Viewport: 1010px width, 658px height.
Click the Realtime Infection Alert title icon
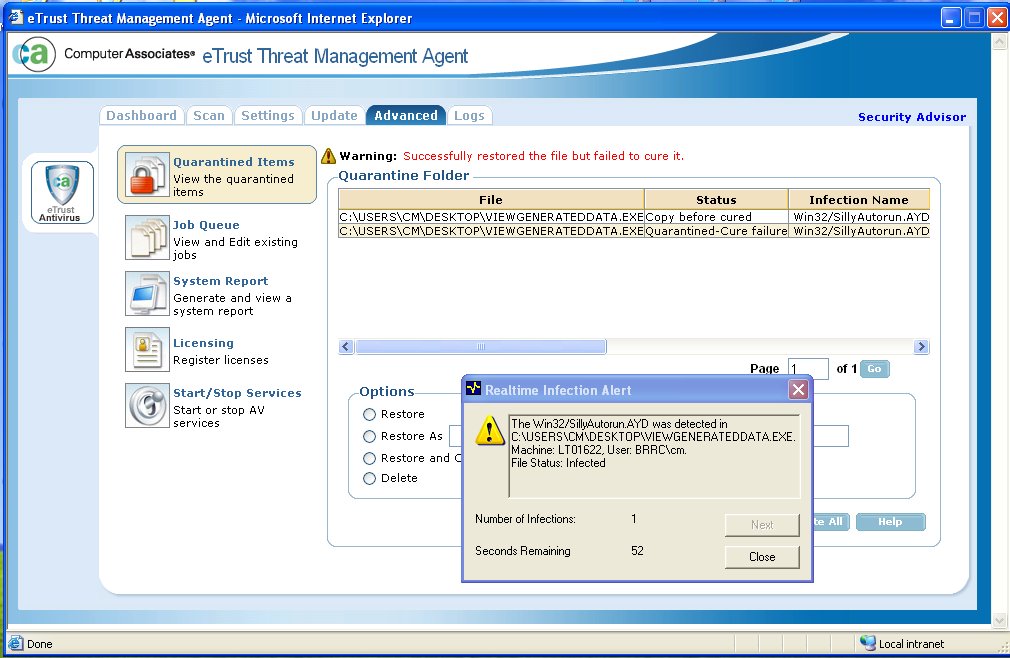click(x=473, y=388)
